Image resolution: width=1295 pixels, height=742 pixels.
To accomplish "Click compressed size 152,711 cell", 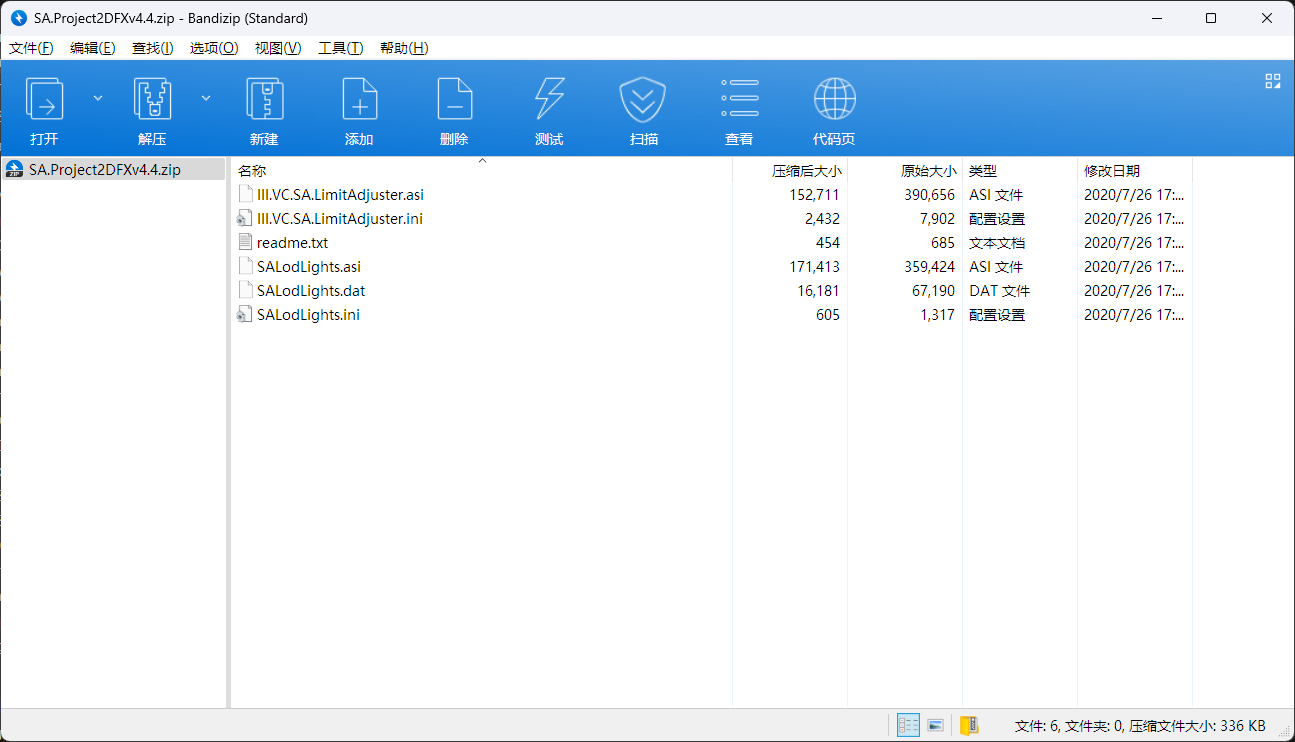I will (814, 195).
